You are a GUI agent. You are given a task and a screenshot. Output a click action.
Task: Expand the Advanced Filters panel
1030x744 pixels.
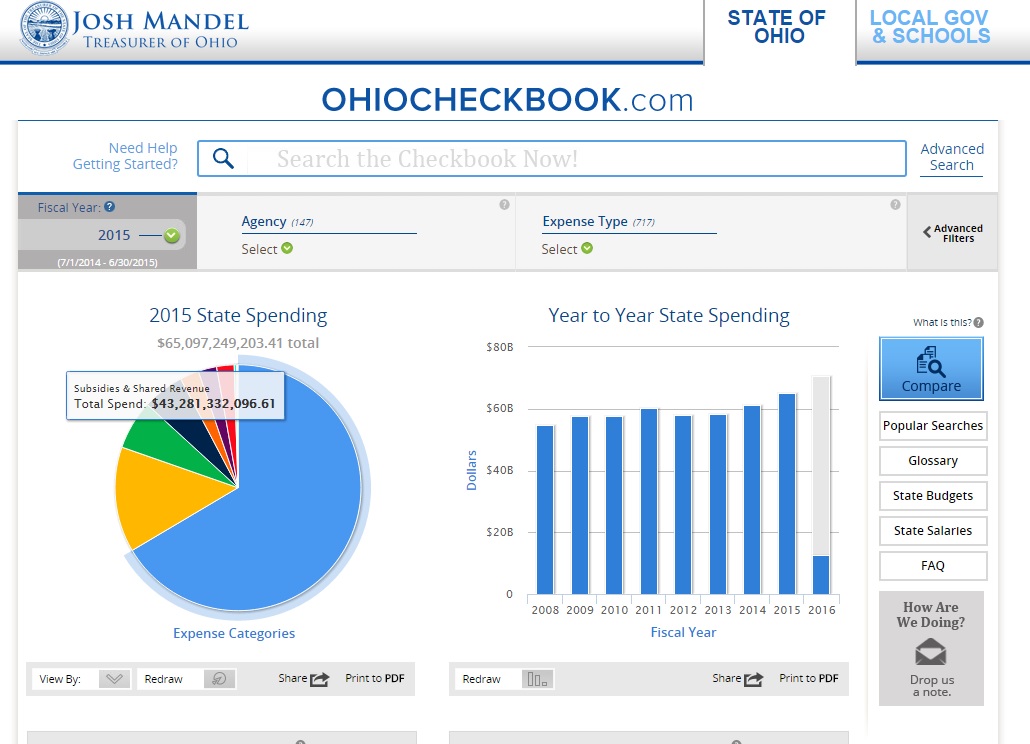(952, 233)
